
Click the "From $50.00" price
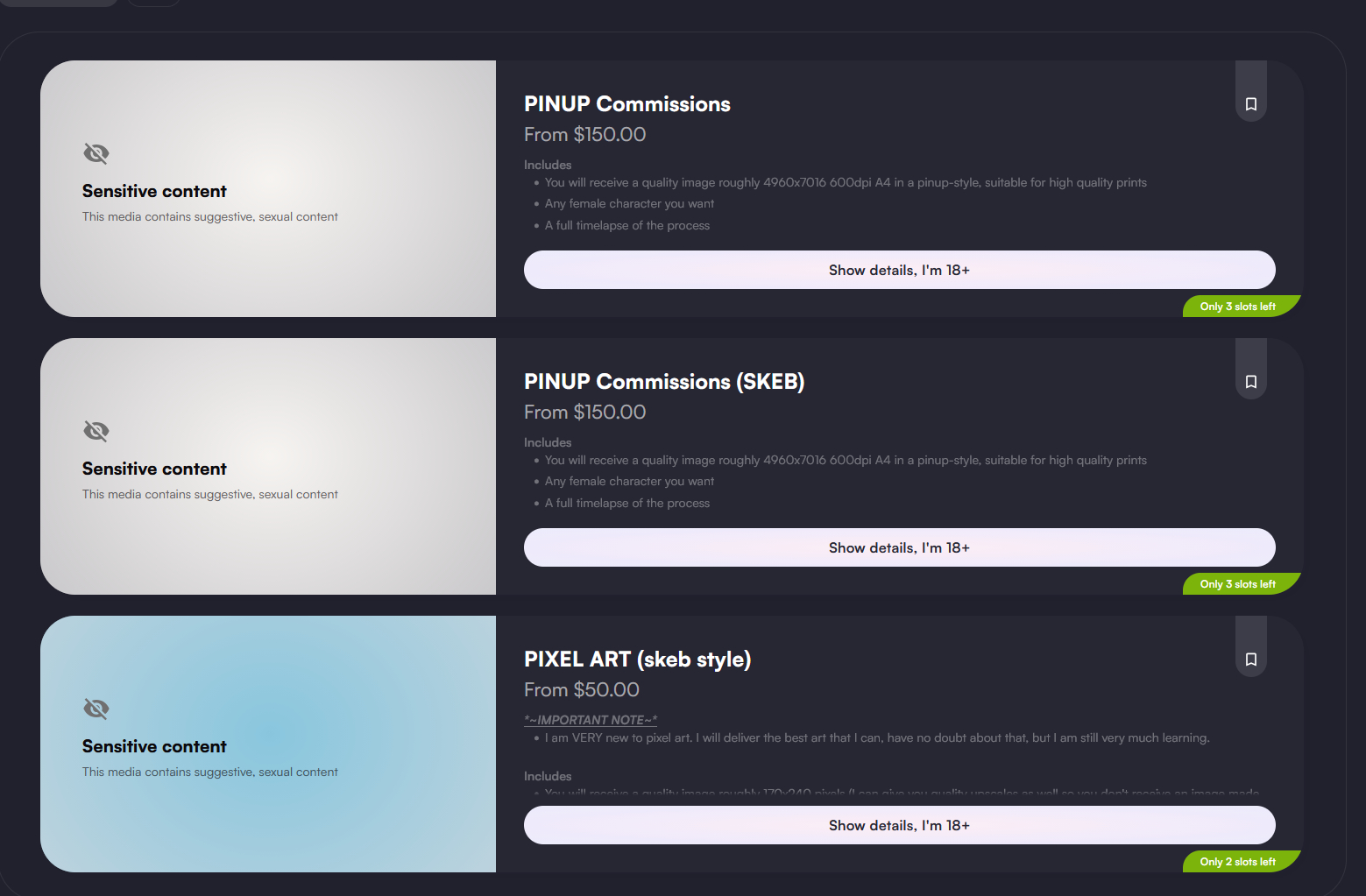[x=581, y=690]
